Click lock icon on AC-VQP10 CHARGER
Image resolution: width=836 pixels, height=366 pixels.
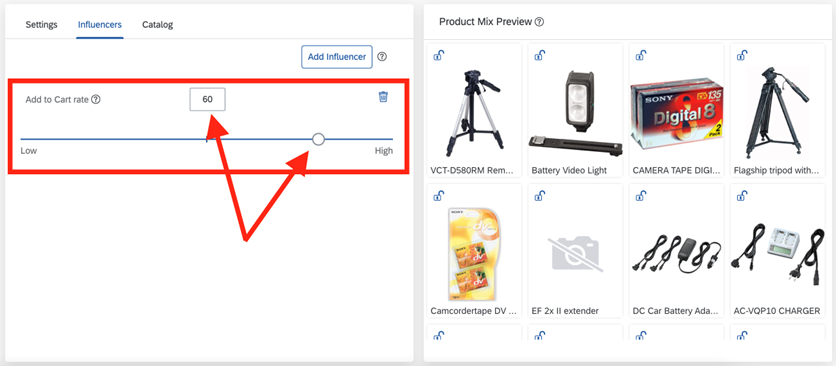coord(742,196)
